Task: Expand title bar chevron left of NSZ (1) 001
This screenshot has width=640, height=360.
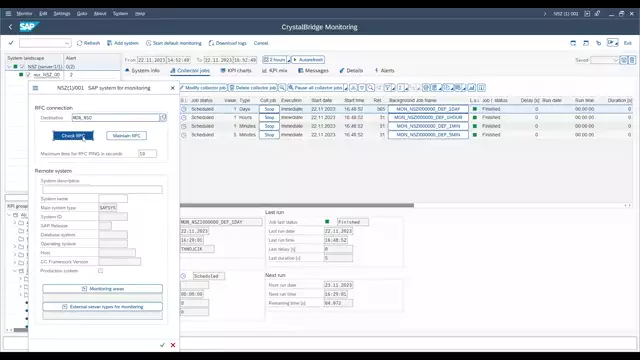Action: point(544,13)
